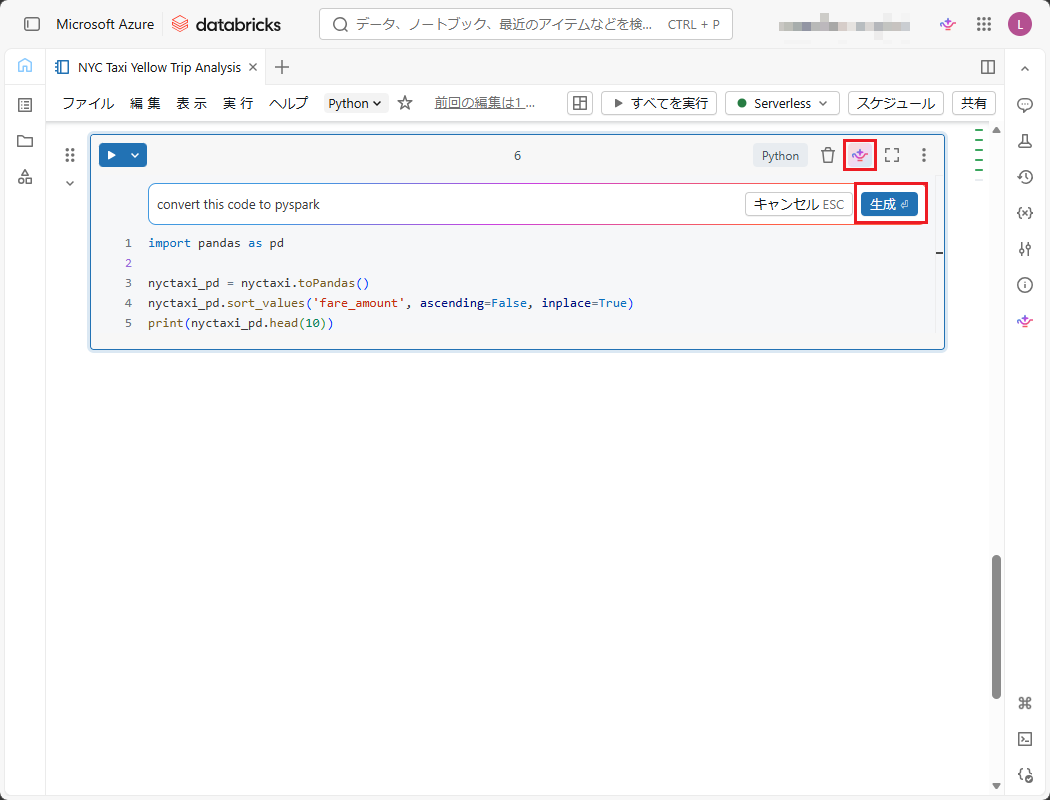Collapse the cell using the chevron arrow
This screenshot has width=1050, height=800.
[70, 183]
